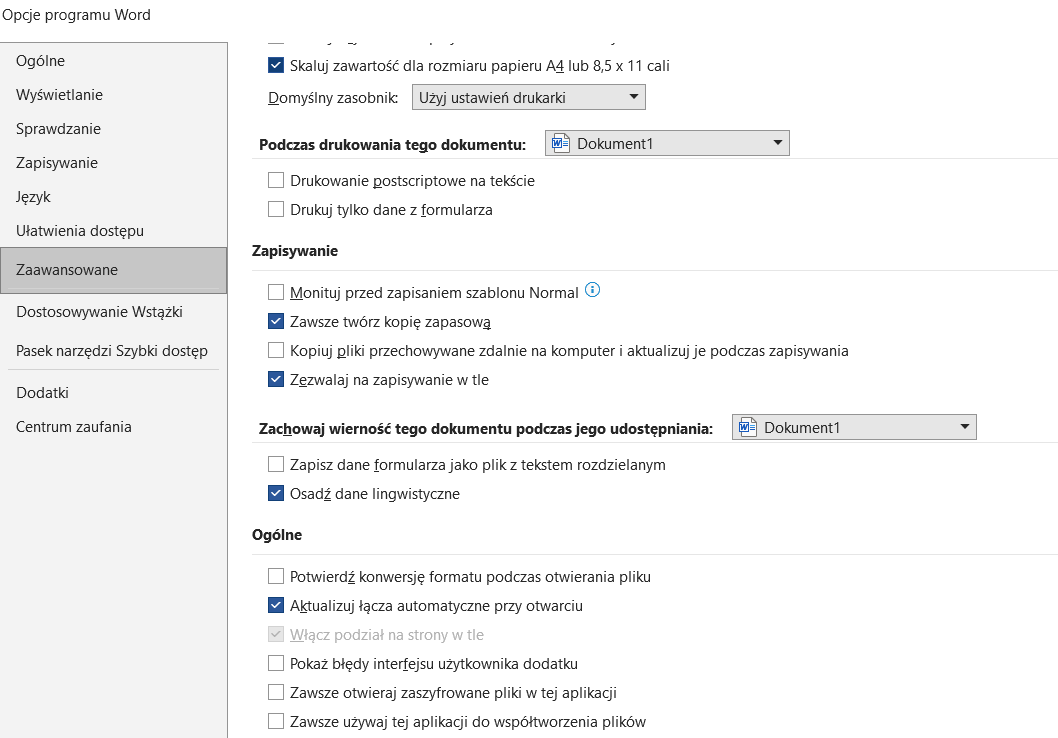The height and width of the screenshot is (738, 1058).
Task: Click the Ogólne section heading in main pane
Action: click(277, 535)
